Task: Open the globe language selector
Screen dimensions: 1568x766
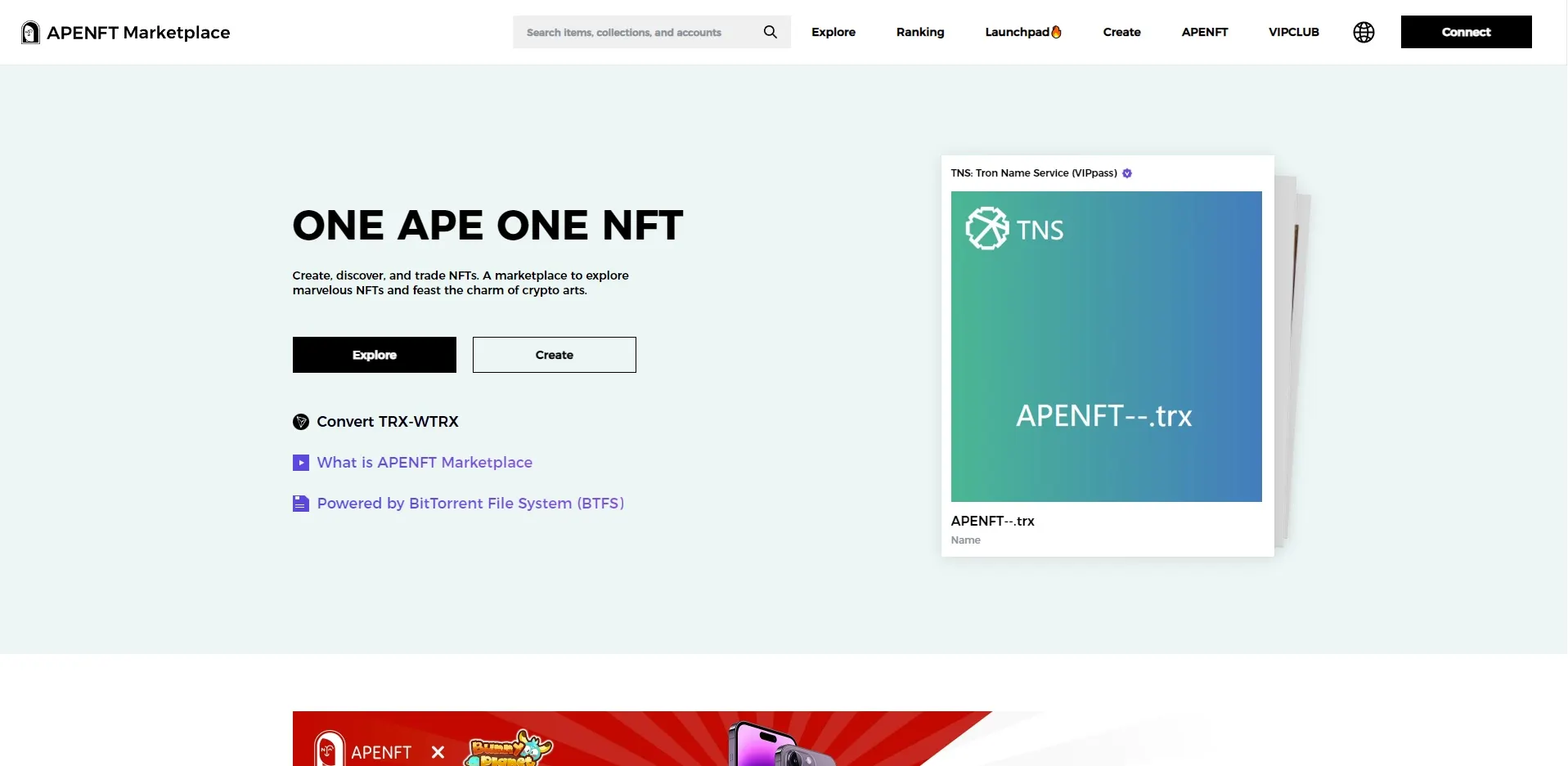Action: 1363,32
